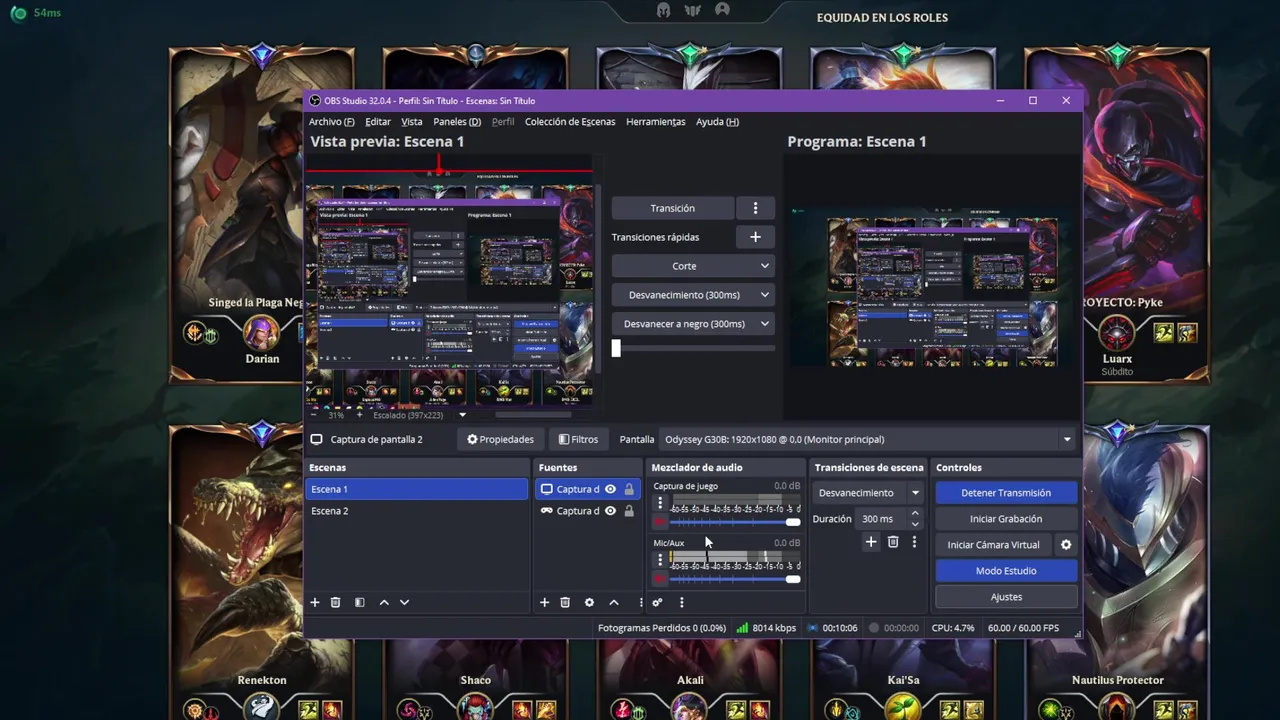Toggle lock on first Captura source
The height and width of the screenshot is (720, 1280).
(629, 489)
